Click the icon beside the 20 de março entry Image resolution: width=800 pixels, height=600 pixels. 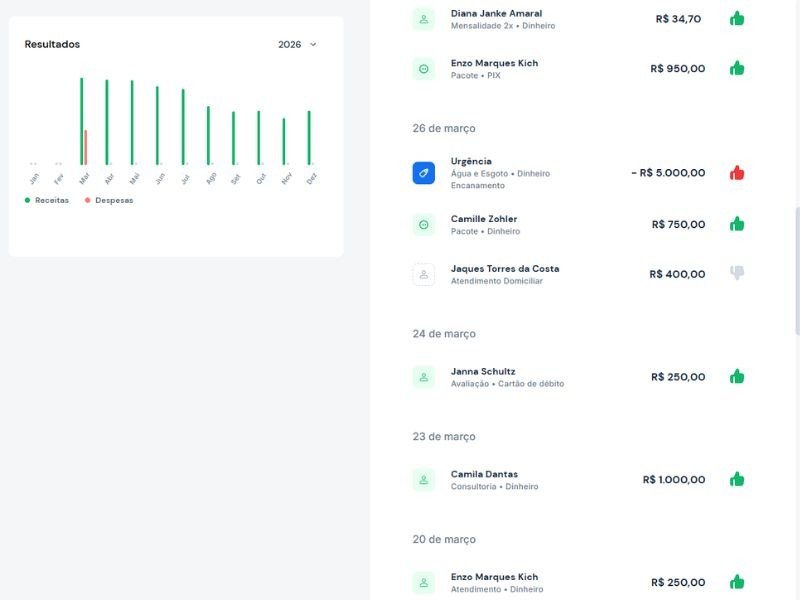(423, 583)
